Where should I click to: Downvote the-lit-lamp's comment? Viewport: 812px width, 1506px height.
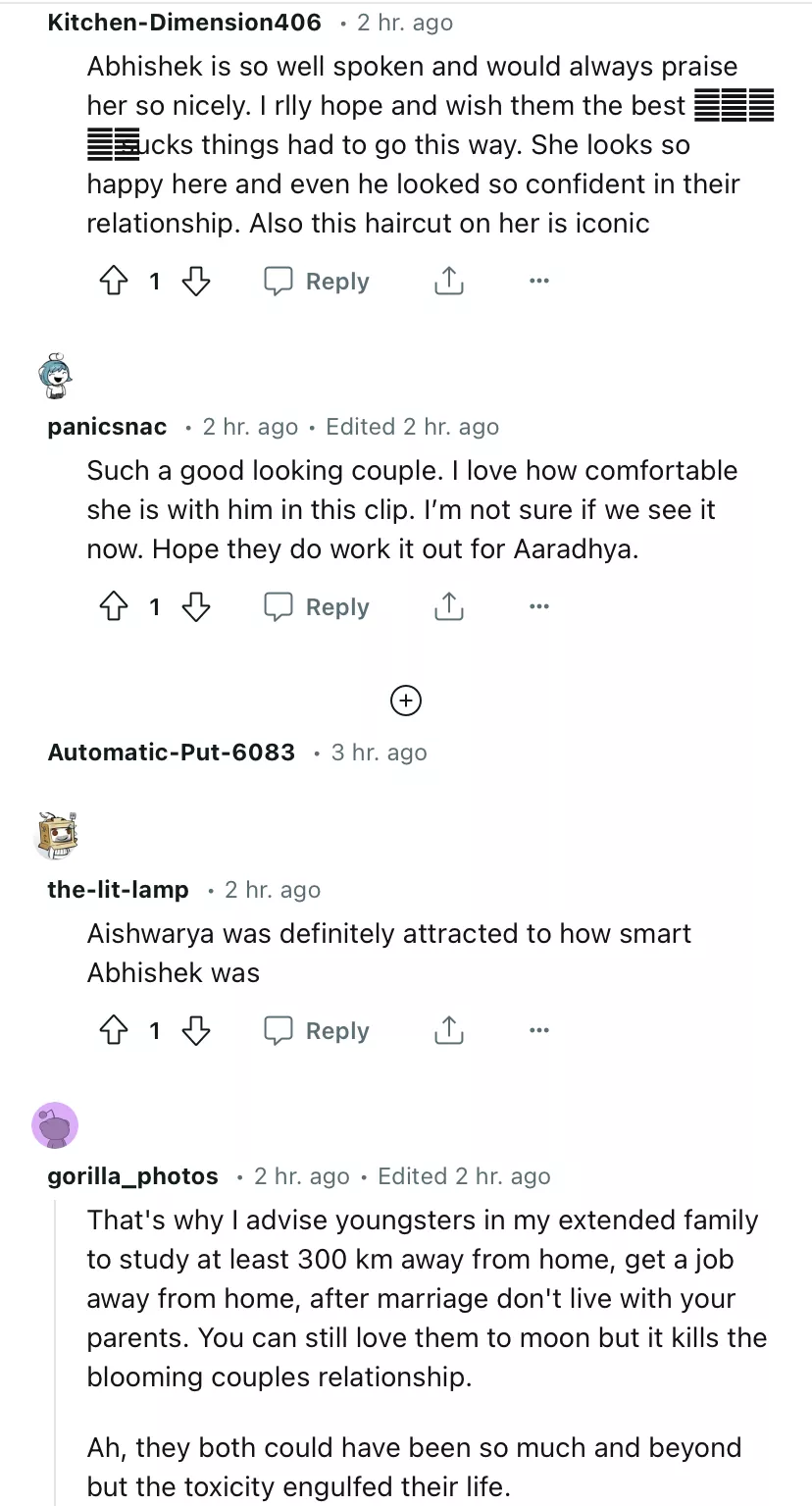pyautogui.click(x=196, y=1031)
